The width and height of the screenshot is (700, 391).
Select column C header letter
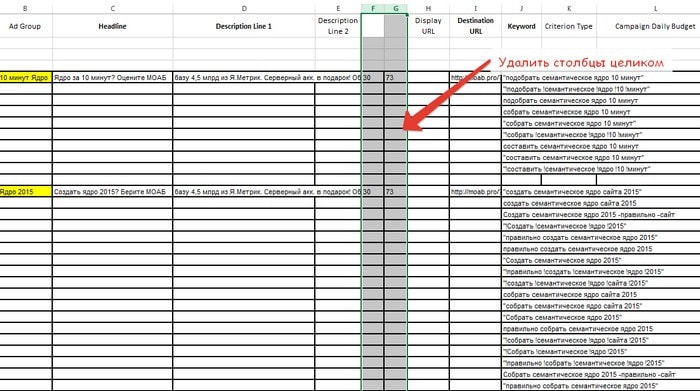coord(112,8)
